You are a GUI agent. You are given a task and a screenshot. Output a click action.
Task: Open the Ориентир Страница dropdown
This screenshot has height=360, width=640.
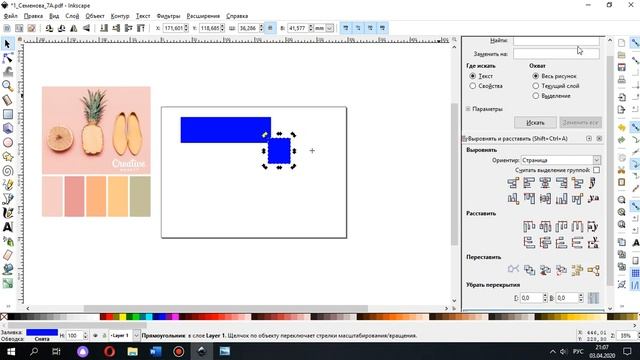(560, 160)
